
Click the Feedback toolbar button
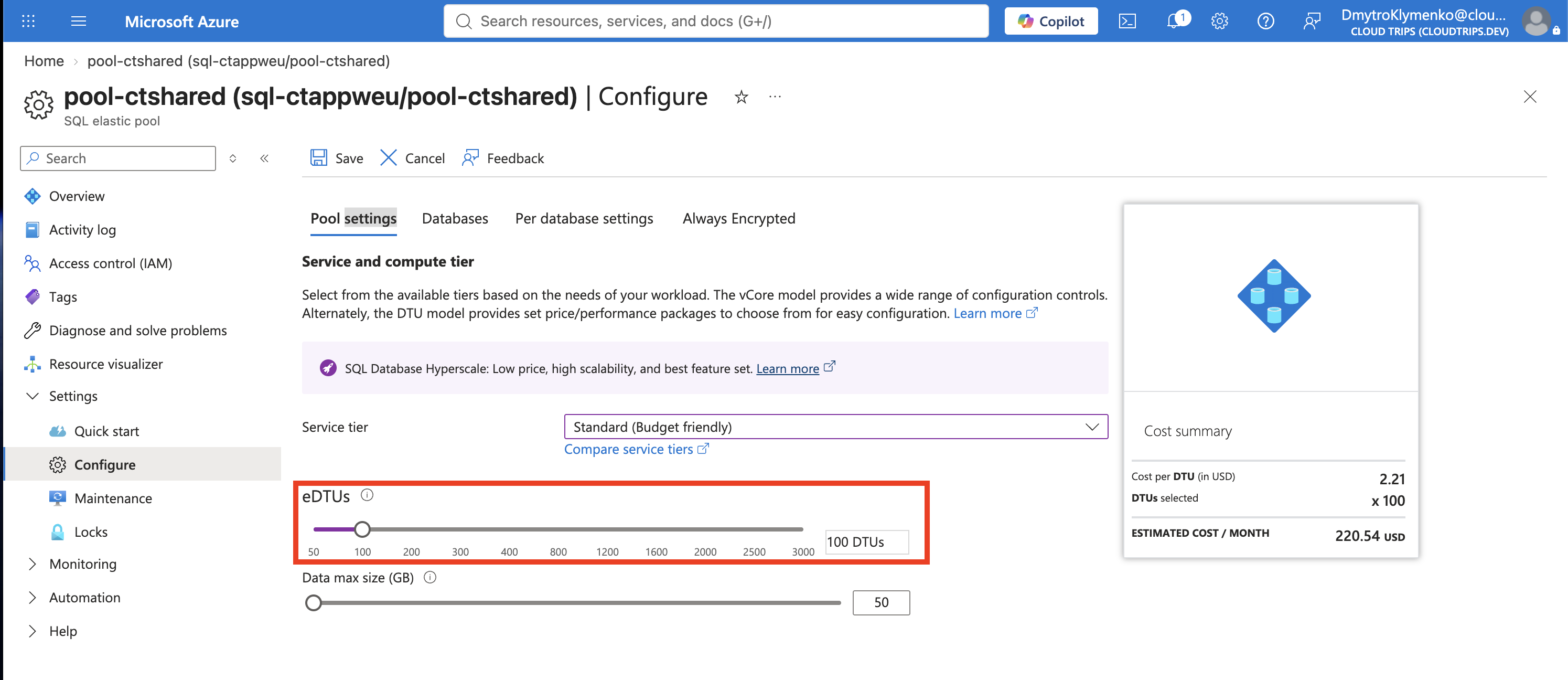click(x=503, y=158)
